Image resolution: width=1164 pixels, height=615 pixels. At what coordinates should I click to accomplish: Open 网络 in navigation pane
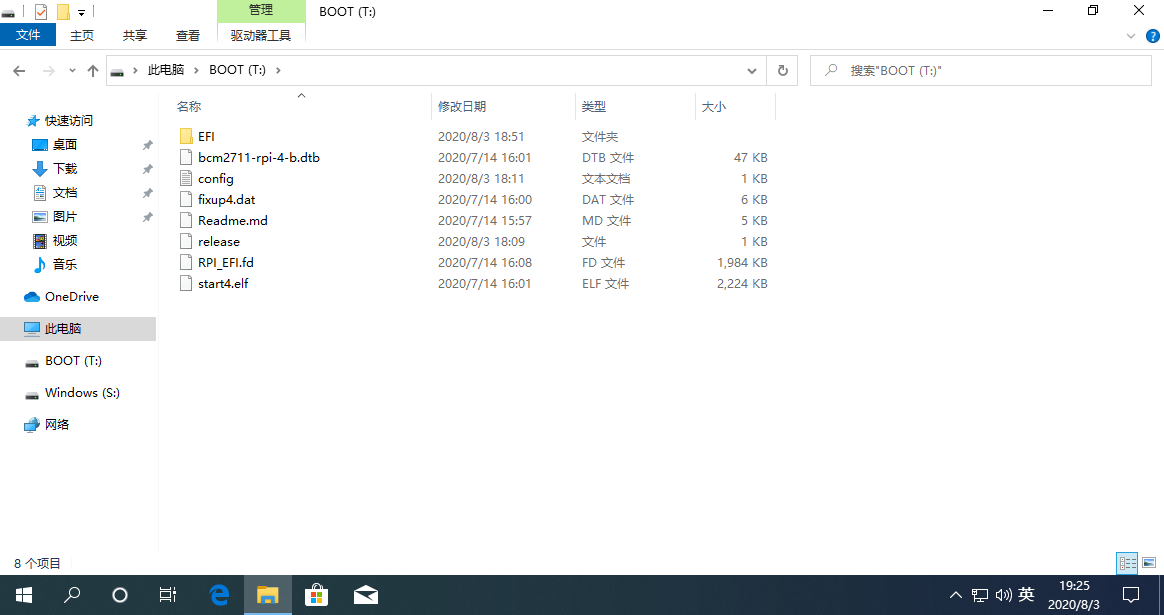pos(57,424)
